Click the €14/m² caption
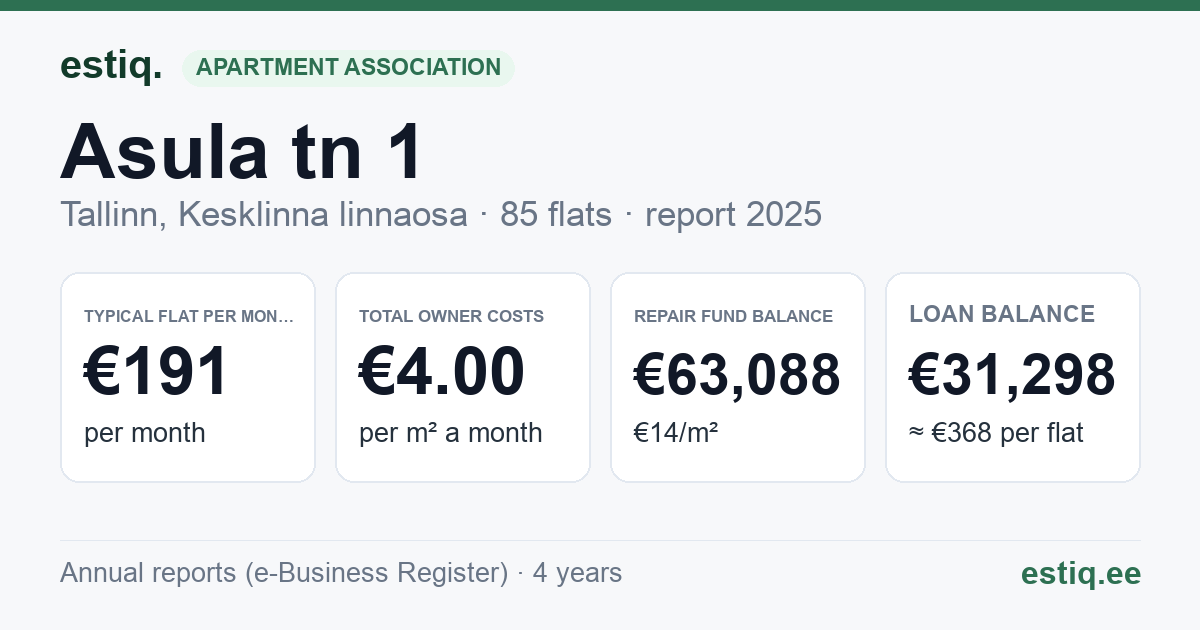 676,433
